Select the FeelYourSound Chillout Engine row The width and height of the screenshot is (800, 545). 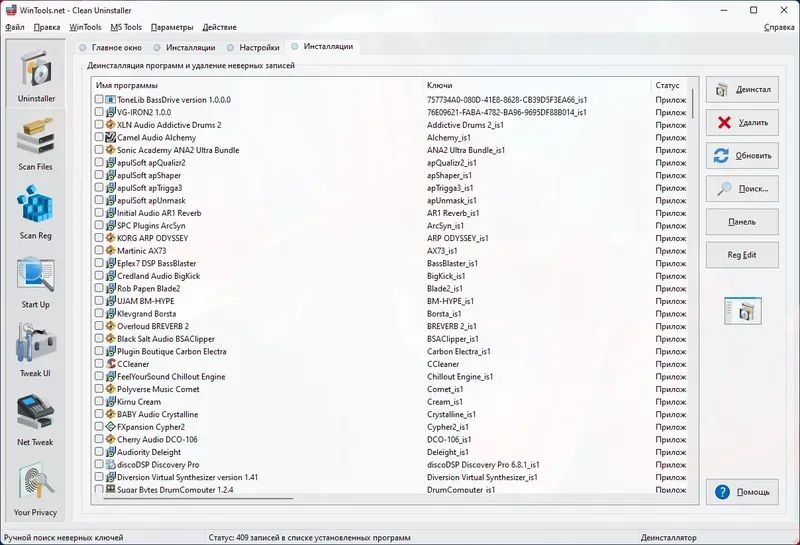point(390,376)
